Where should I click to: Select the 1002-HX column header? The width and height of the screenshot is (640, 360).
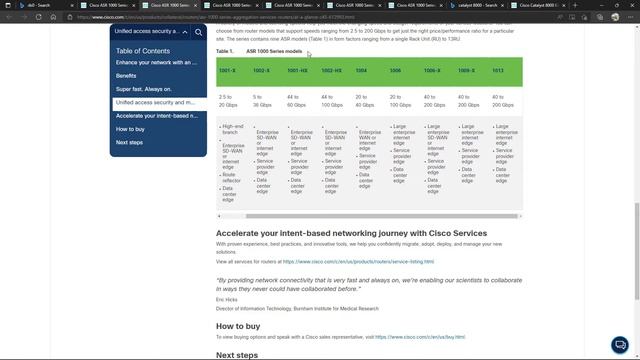pos(331,71)
